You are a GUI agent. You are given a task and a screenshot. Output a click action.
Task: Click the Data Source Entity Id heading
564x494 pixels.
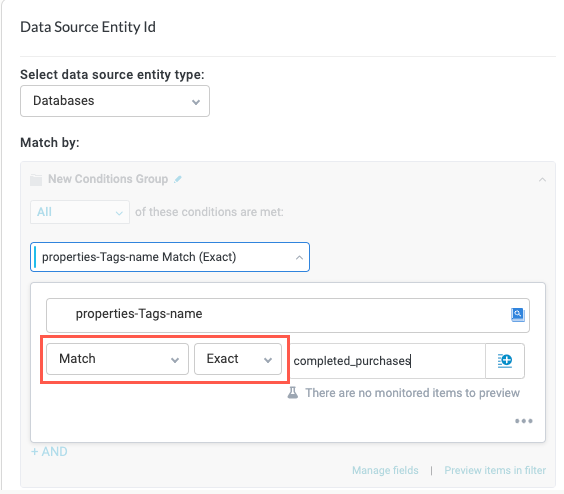point(88,27)
